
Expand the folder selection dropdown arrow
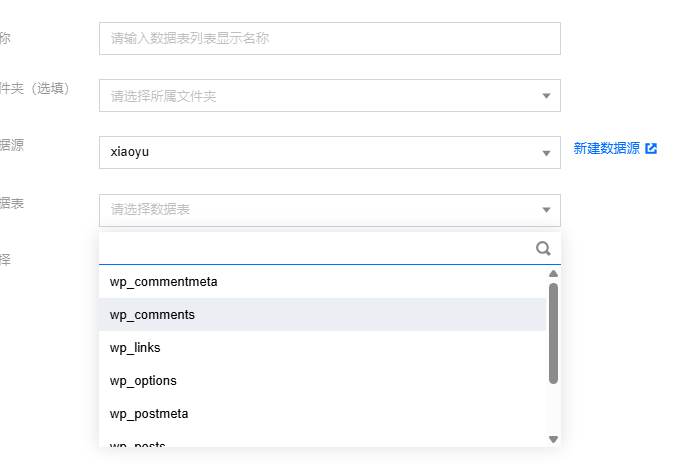point(546,96)
